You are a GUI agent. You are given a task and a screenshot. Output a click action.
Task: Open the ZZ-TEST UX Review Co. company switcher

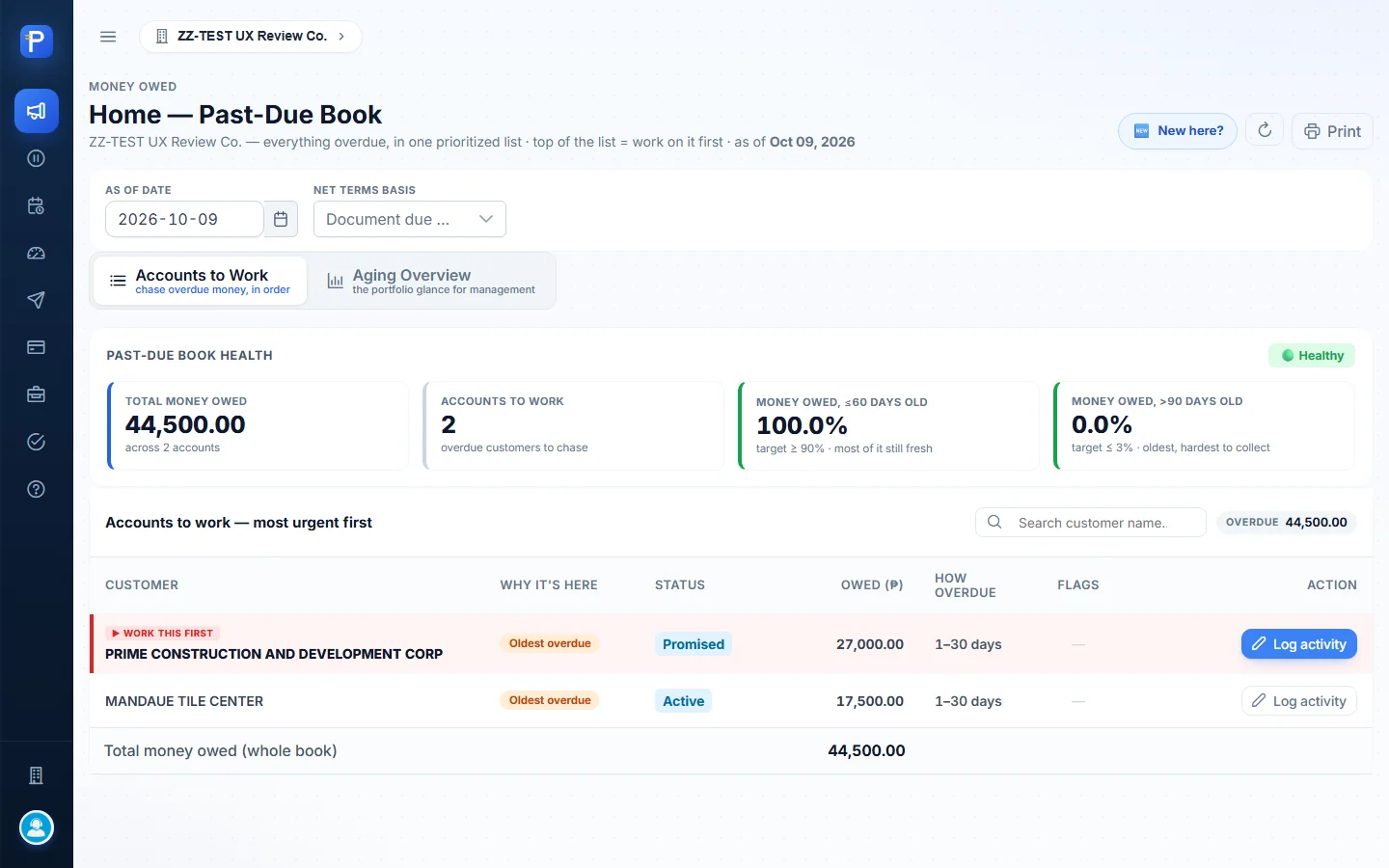coord(251,37)
